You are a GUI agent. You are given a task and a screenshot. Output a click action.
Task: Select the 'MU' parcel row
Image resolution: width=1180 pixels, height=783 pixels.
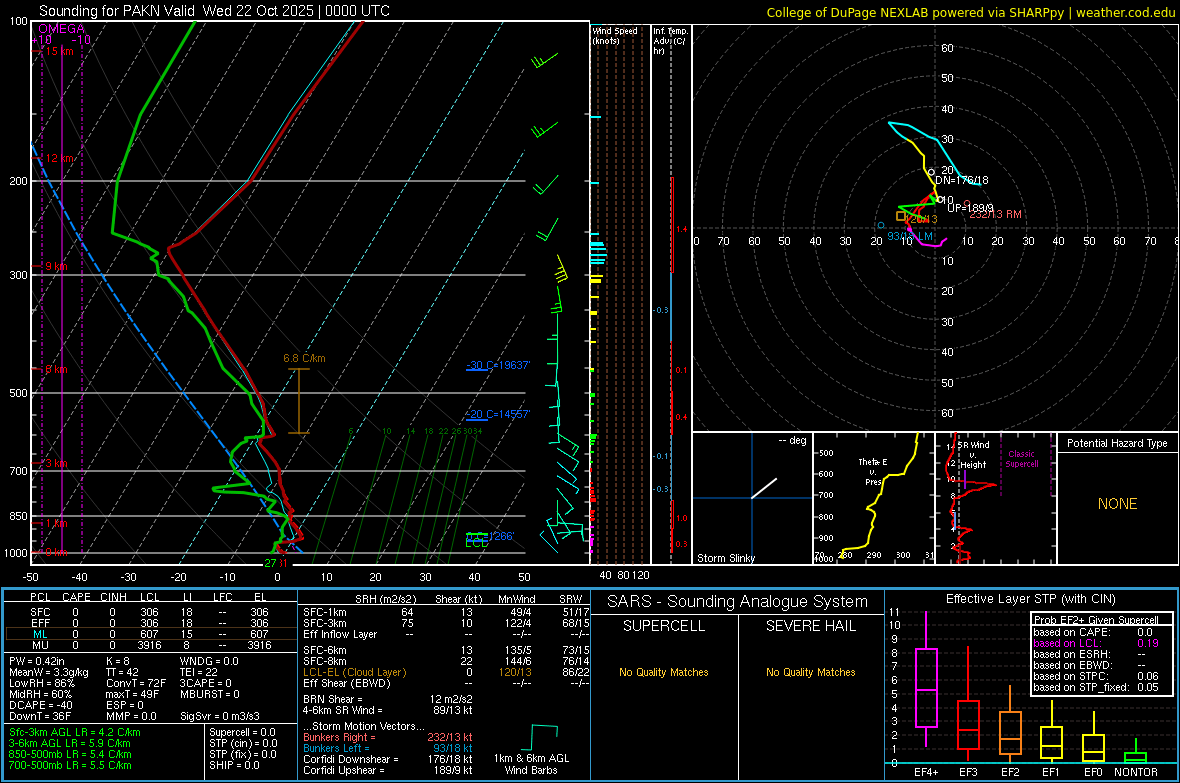coord(150,645)
